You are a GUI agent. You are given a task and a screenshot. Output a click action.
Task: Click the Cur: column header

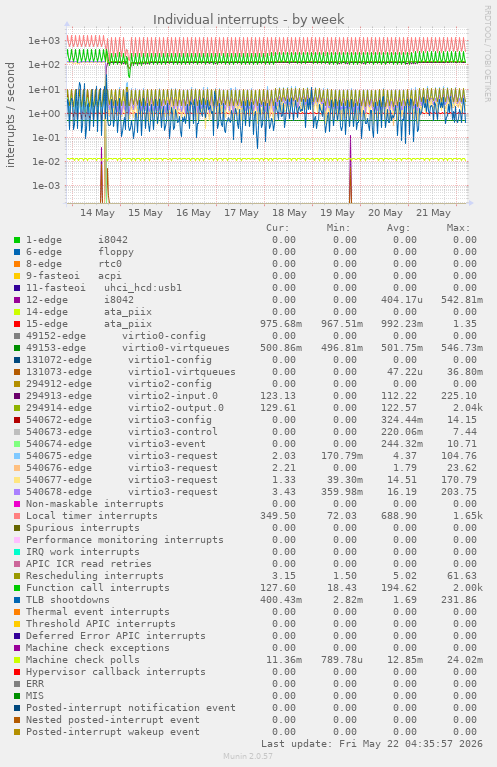(x=277, y=228)
